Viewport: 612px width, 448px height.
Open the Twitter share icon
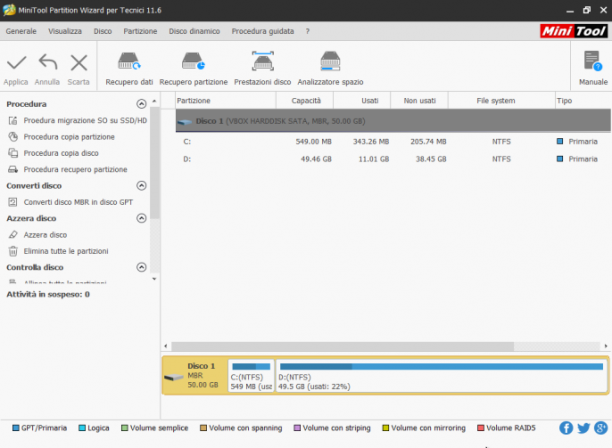click(584, 428)
